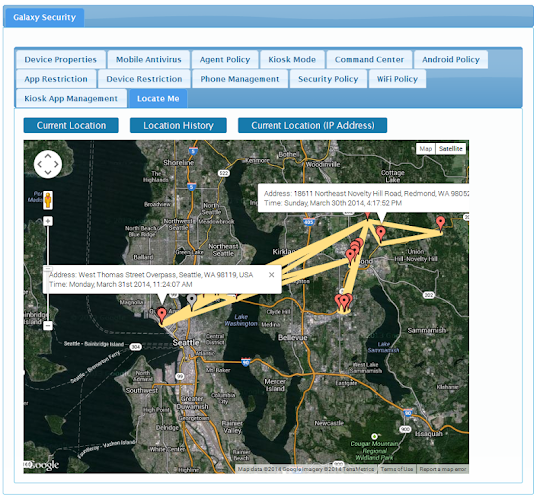The image size is (540, 500).
Task: Click the Current Location button
Action: [71, 126]
